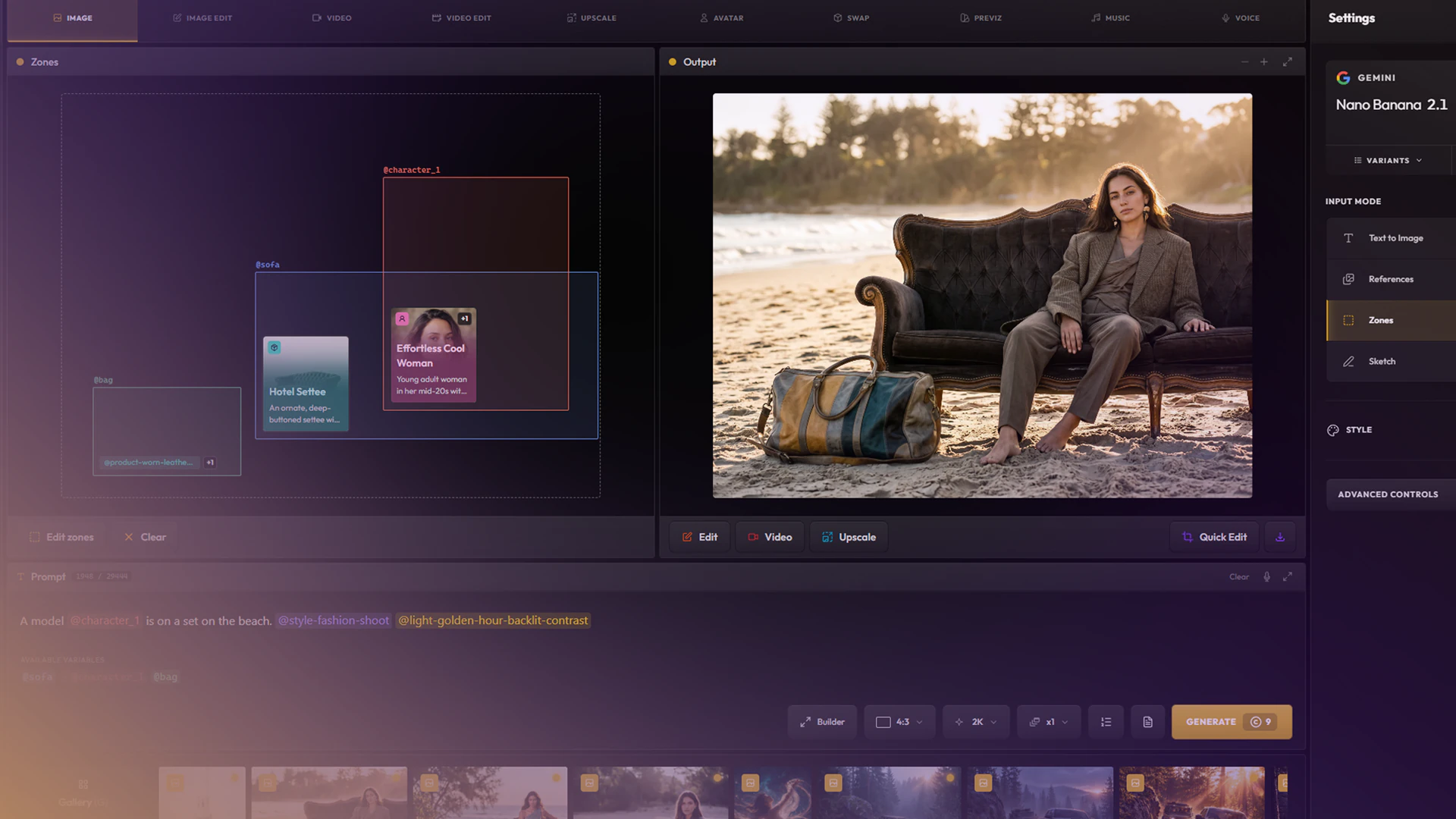Click the @light-golden-hour-backlit-contrast prompt tag
Viewport: 1456px width, 819px height.
(493, 620)
